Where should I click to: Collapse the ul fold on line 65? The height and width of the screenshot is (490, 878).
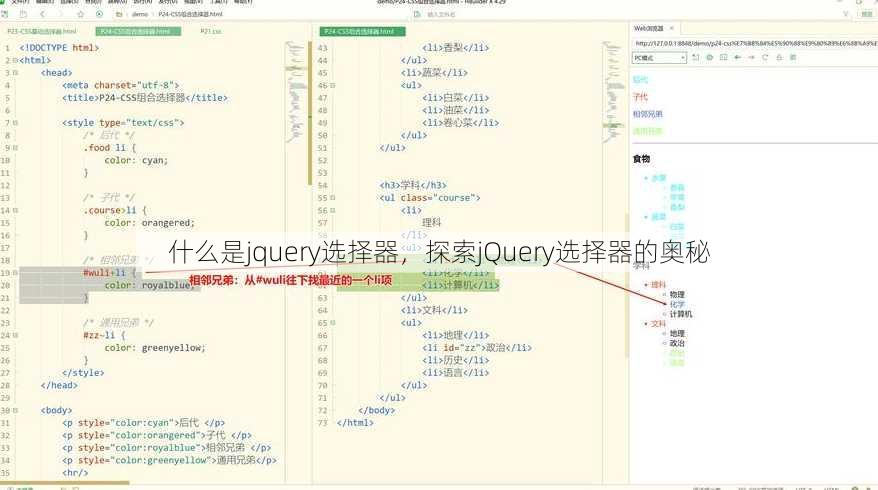pos(333,323)
